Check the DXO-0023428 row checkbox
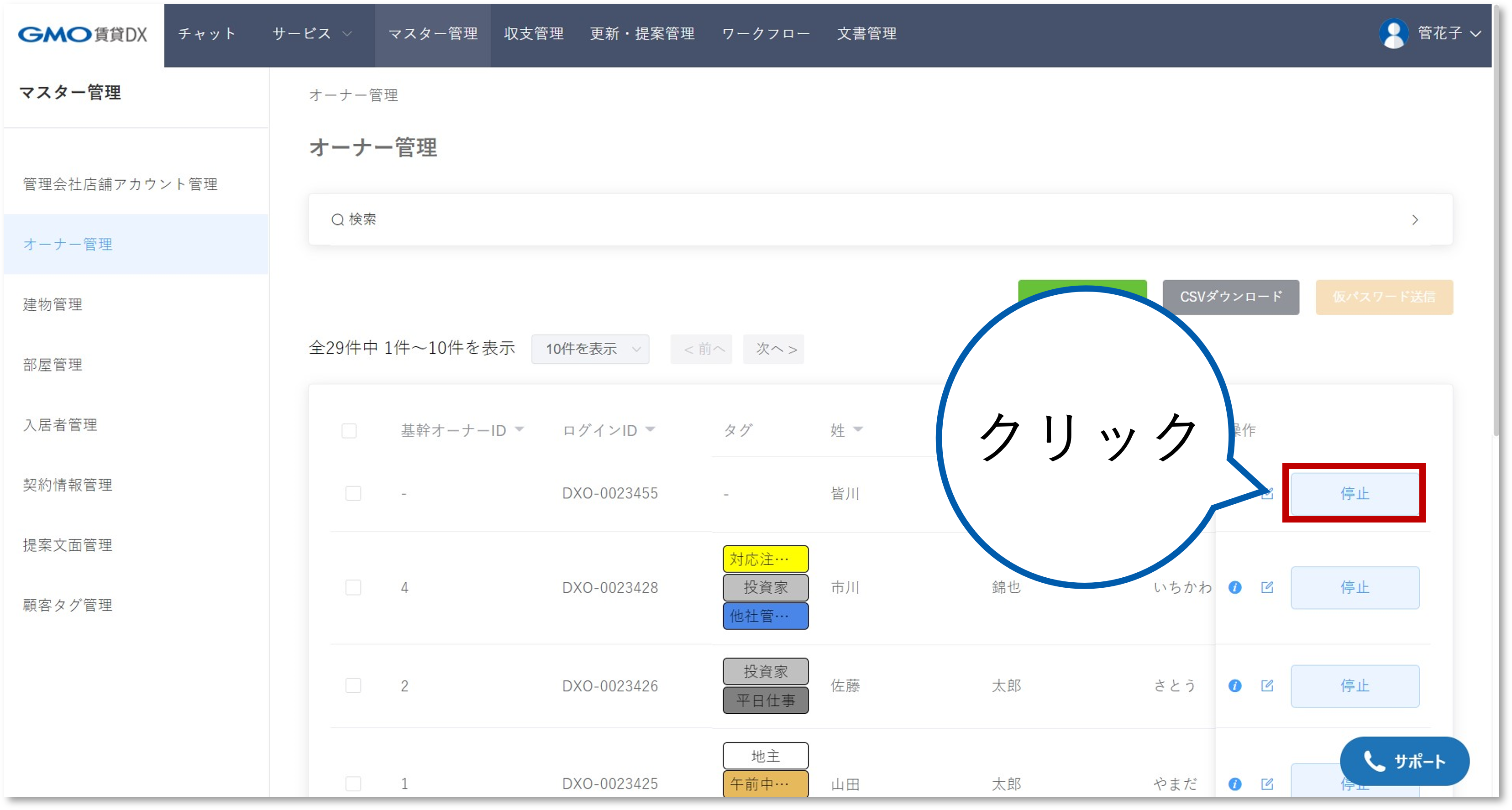The width and height of the screenshot is (1512, 810). [353, 587]
